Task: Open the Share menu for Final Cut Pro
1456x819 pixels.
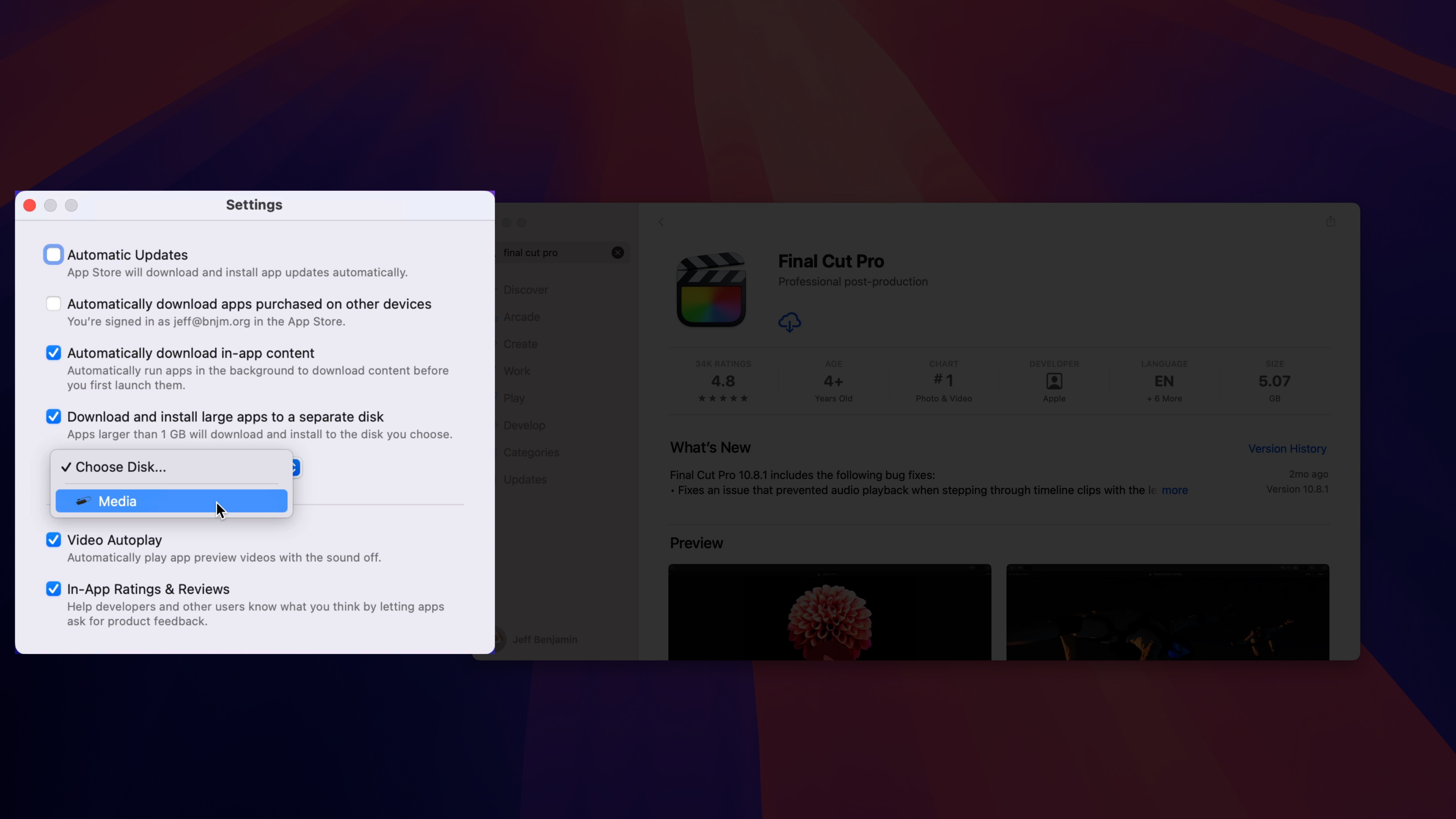Action: click(1331, 221)
